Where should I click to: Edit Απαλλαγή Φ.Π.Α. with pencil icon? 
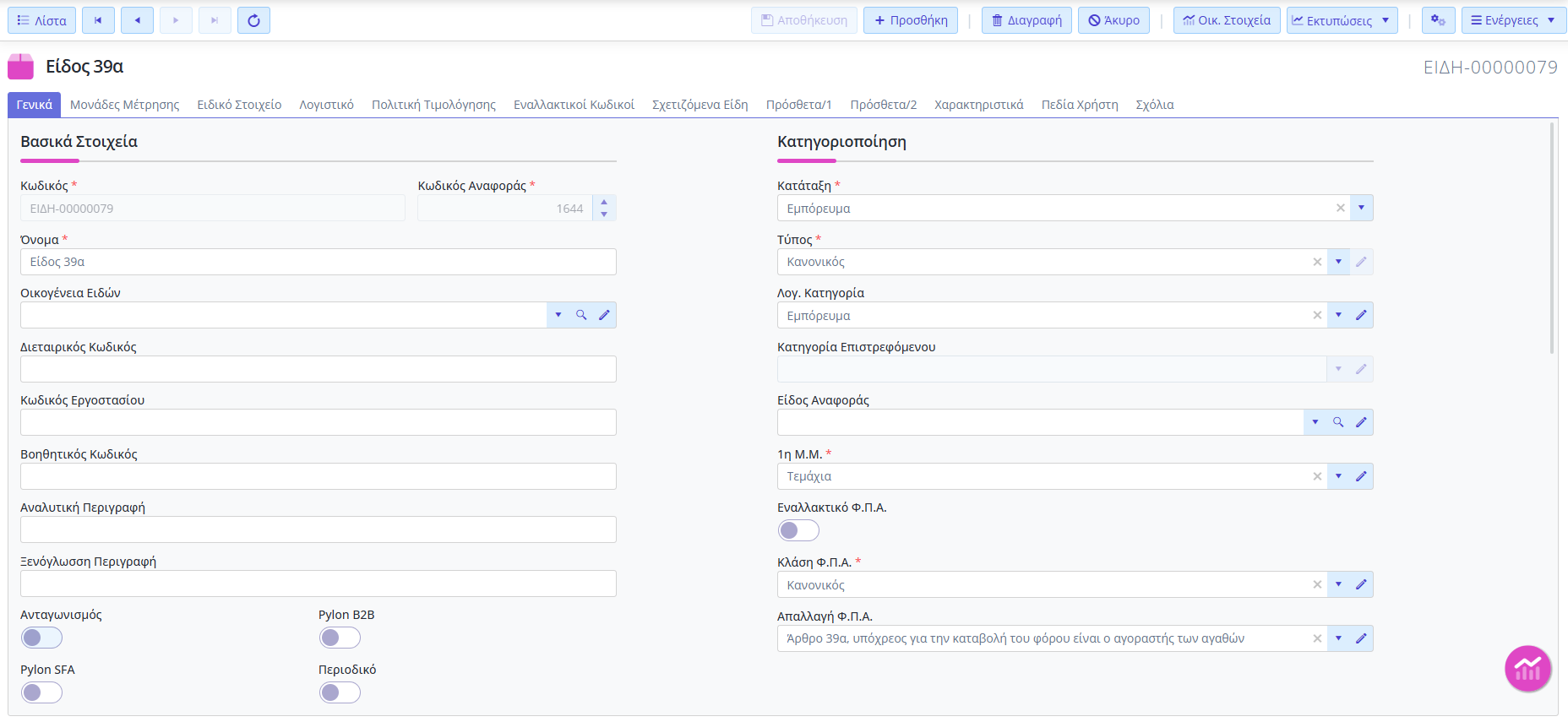click(x=1361, y=638)
